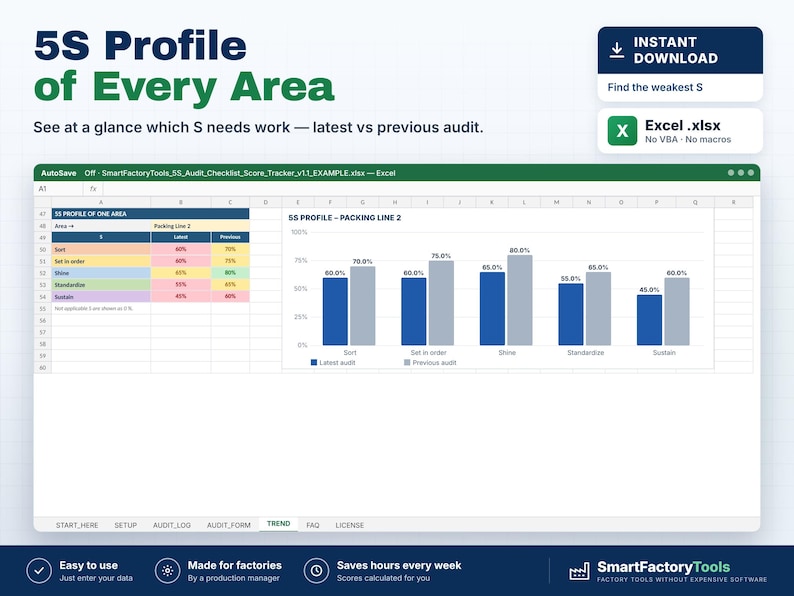Select row 60 header

point(43,368)
